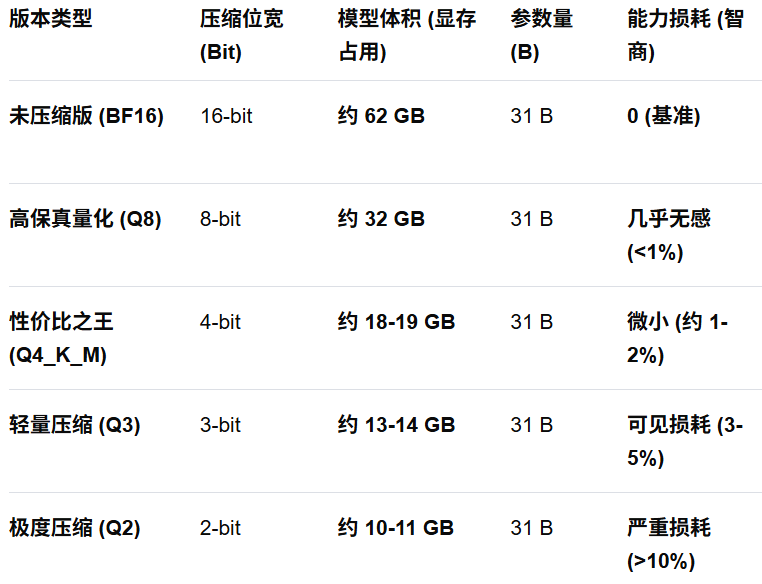762x584 pixels.
Task: Click the 能力损耗 (智商) column header
Action: click(685, 36)
